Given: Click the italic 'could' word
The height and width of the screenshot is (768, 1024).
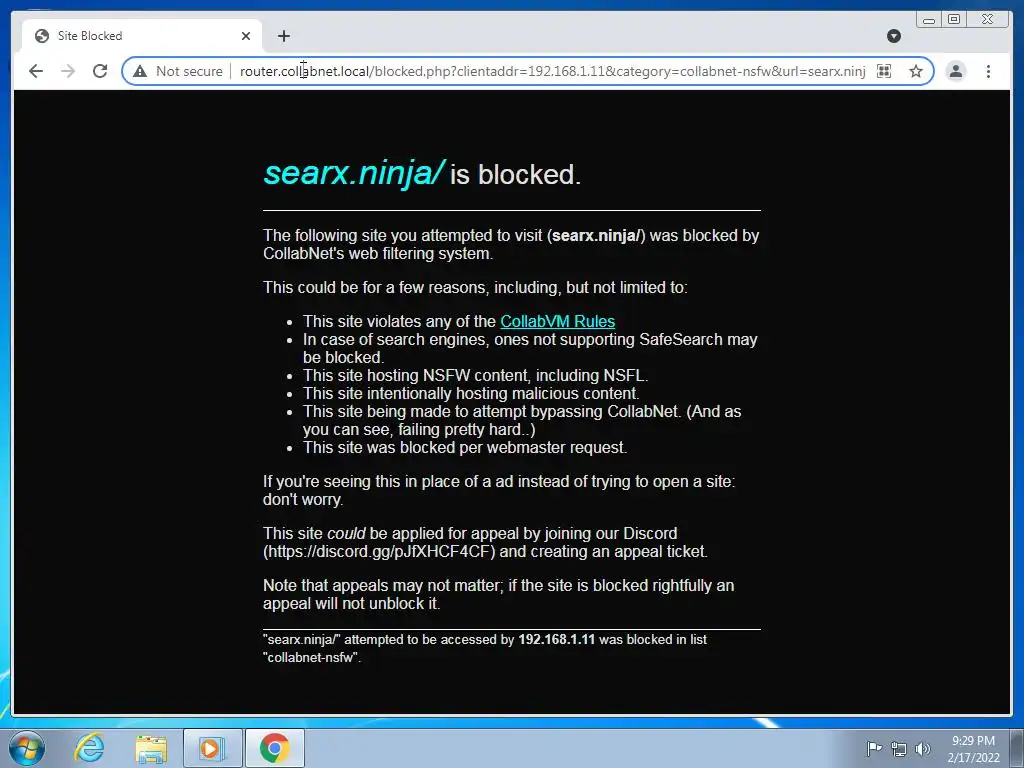Looking at the screenshot, I should [x=346, y=534].
